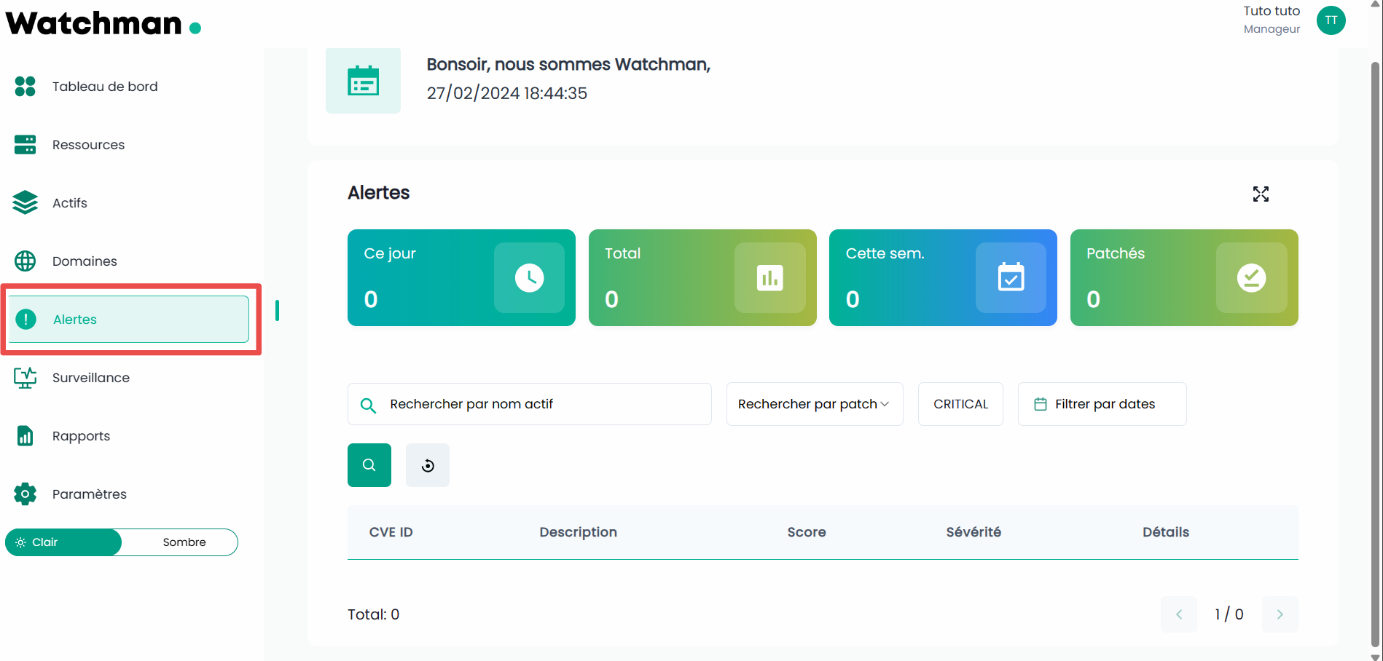Image resolution: width=1383 pixels, height=661 pixels.
Task: Click calendar check icon on Cette sem. card
Action: (x=1011, y=278)
